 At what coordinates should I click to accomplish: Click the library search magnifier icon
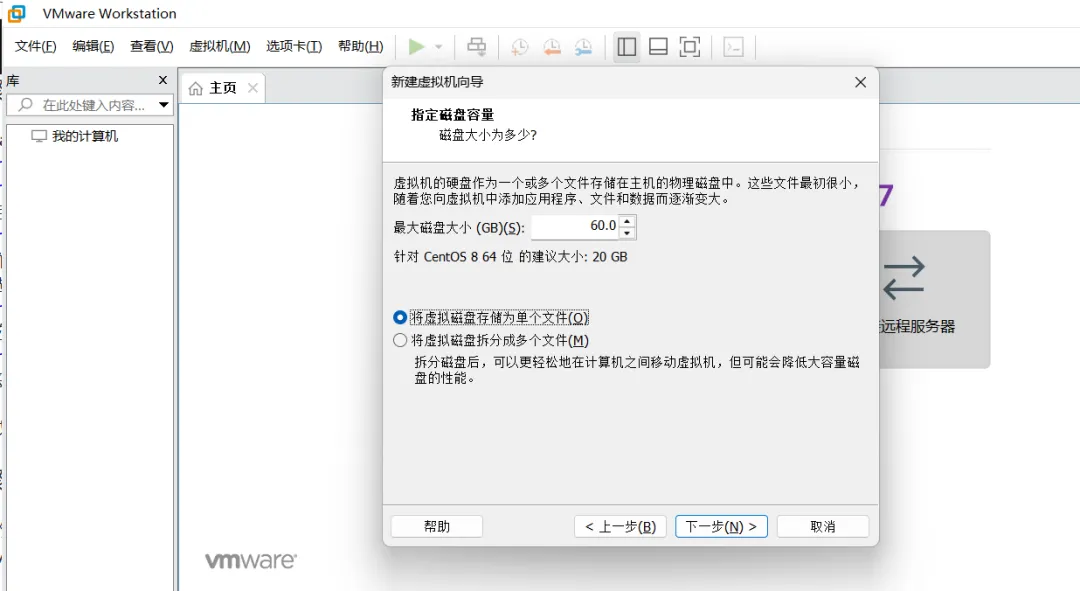pos(25,105)
